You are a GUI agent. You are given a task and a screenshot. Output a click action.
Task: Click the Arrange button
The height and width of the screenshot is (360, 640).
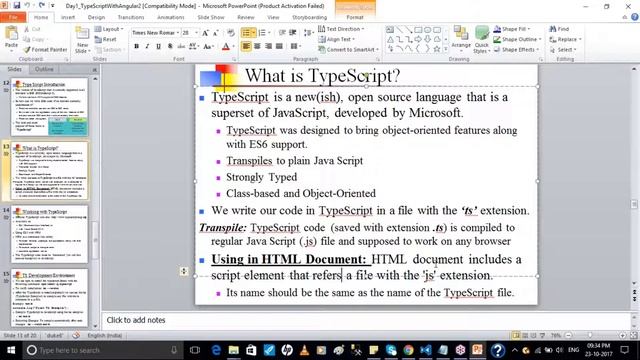point(461,39)
